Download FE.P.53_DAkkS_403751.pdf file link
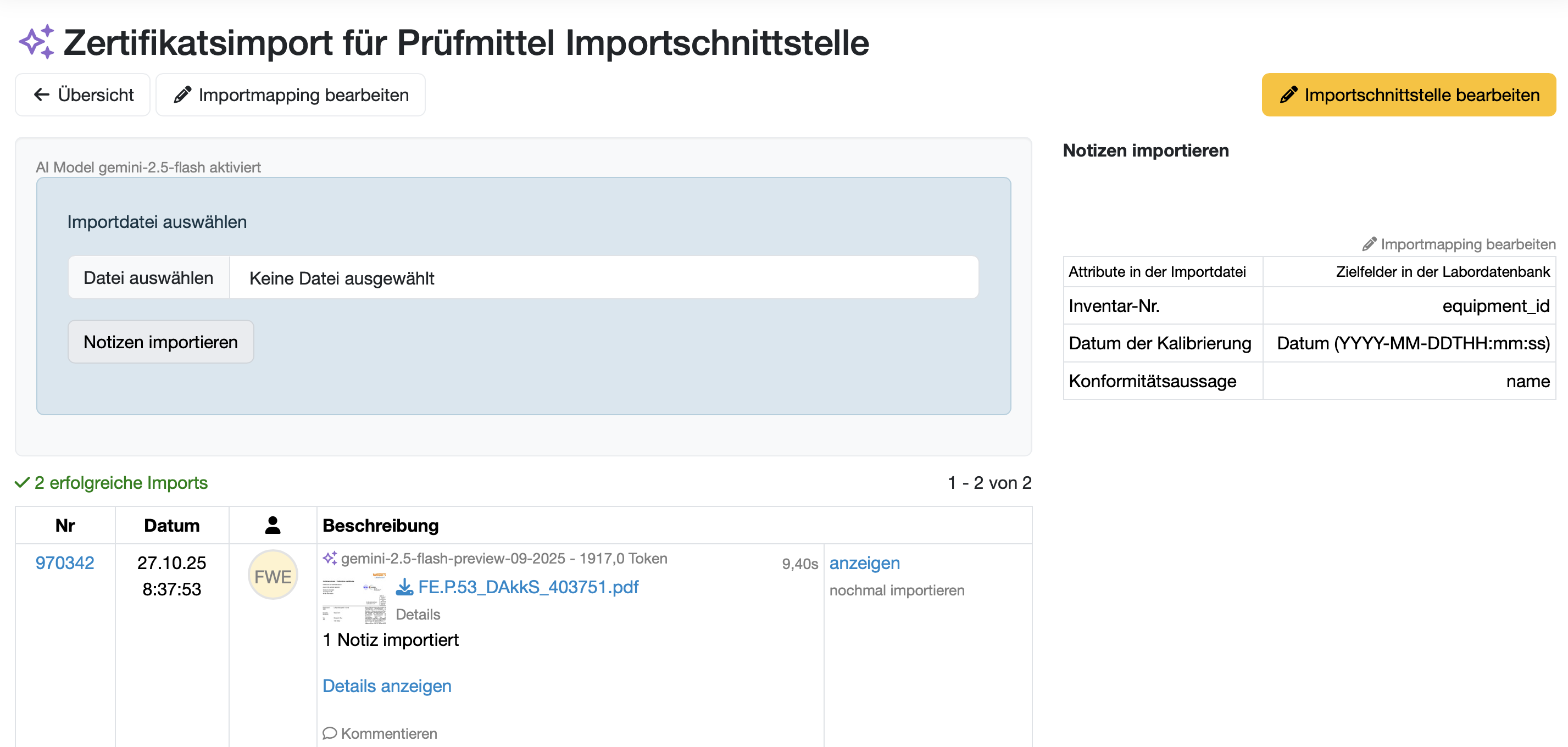This screenshot has width=1568, height=747. (x=528, y=587)
